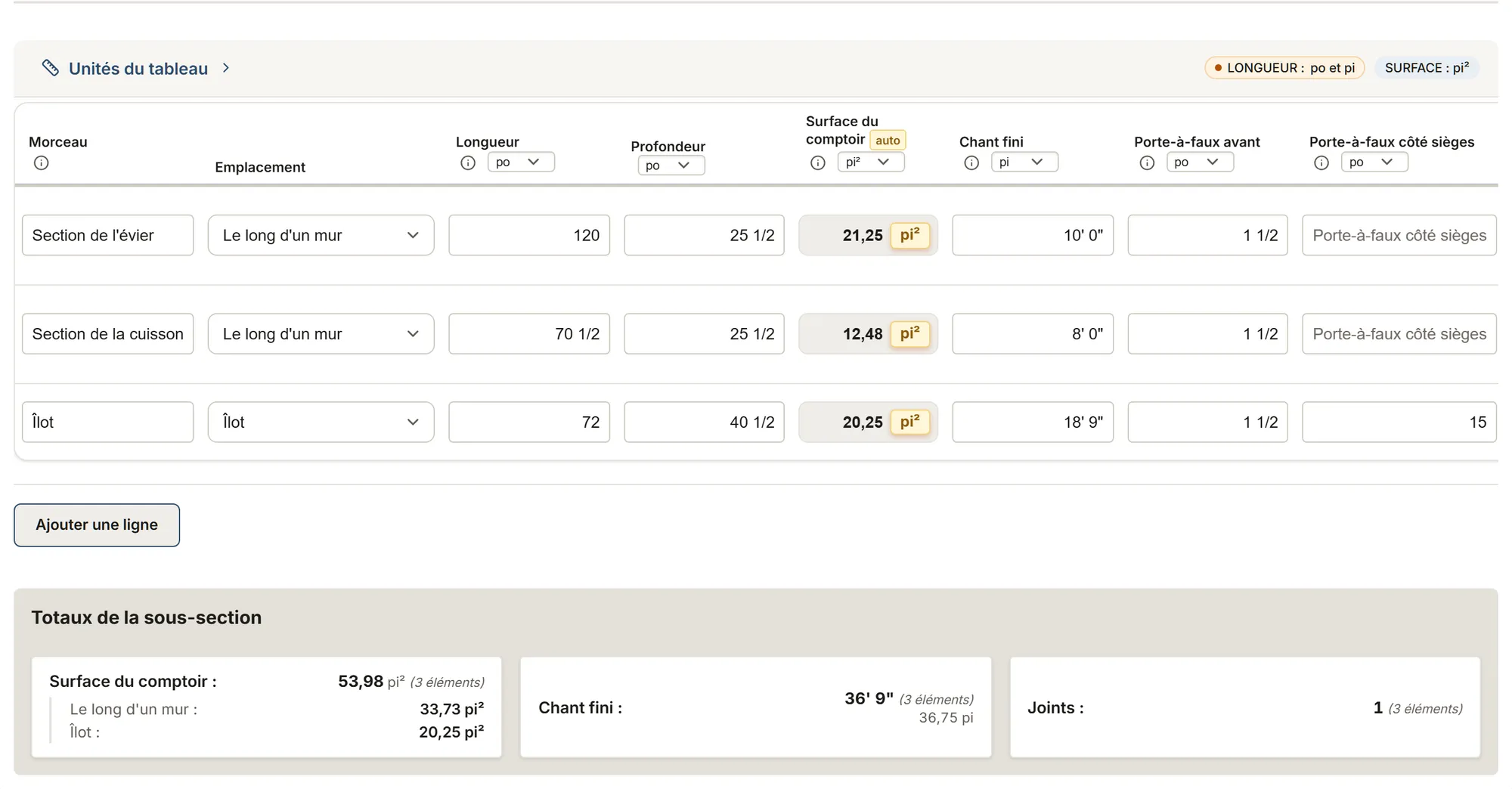Open Emplacement dropdown in the Îlot row

(321, 422)
